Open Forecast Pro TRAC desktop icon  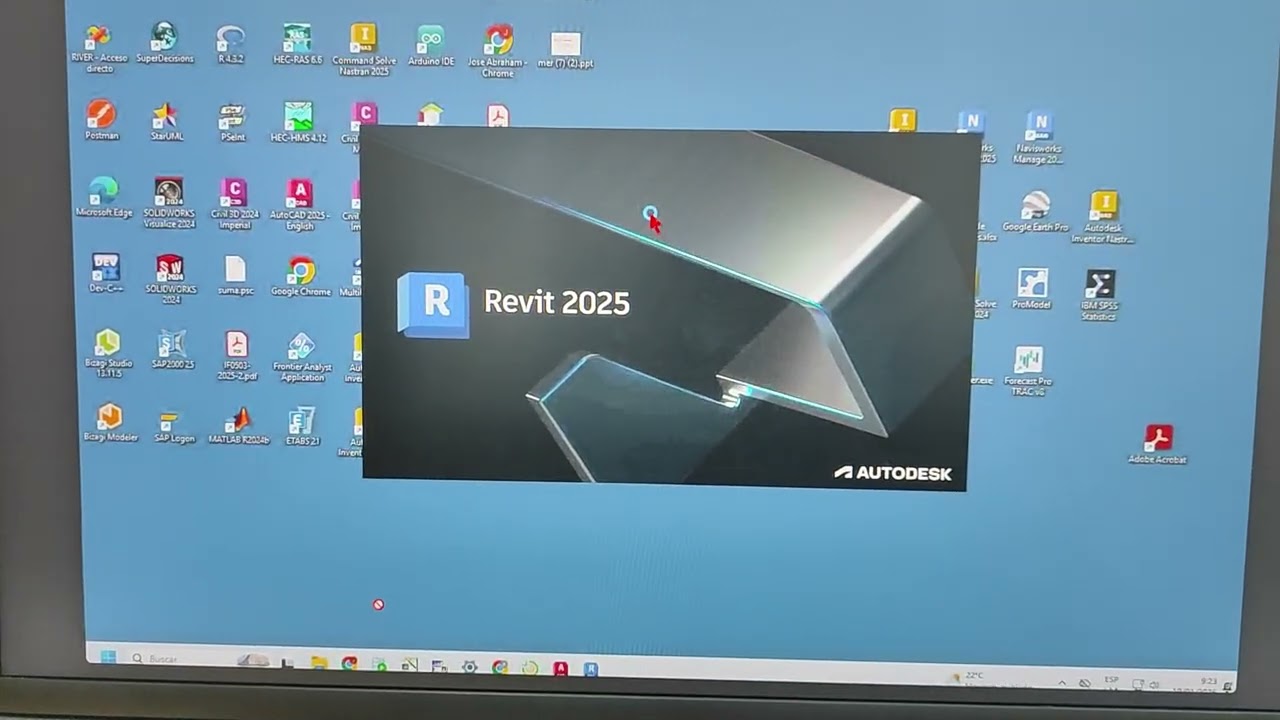1028,371
